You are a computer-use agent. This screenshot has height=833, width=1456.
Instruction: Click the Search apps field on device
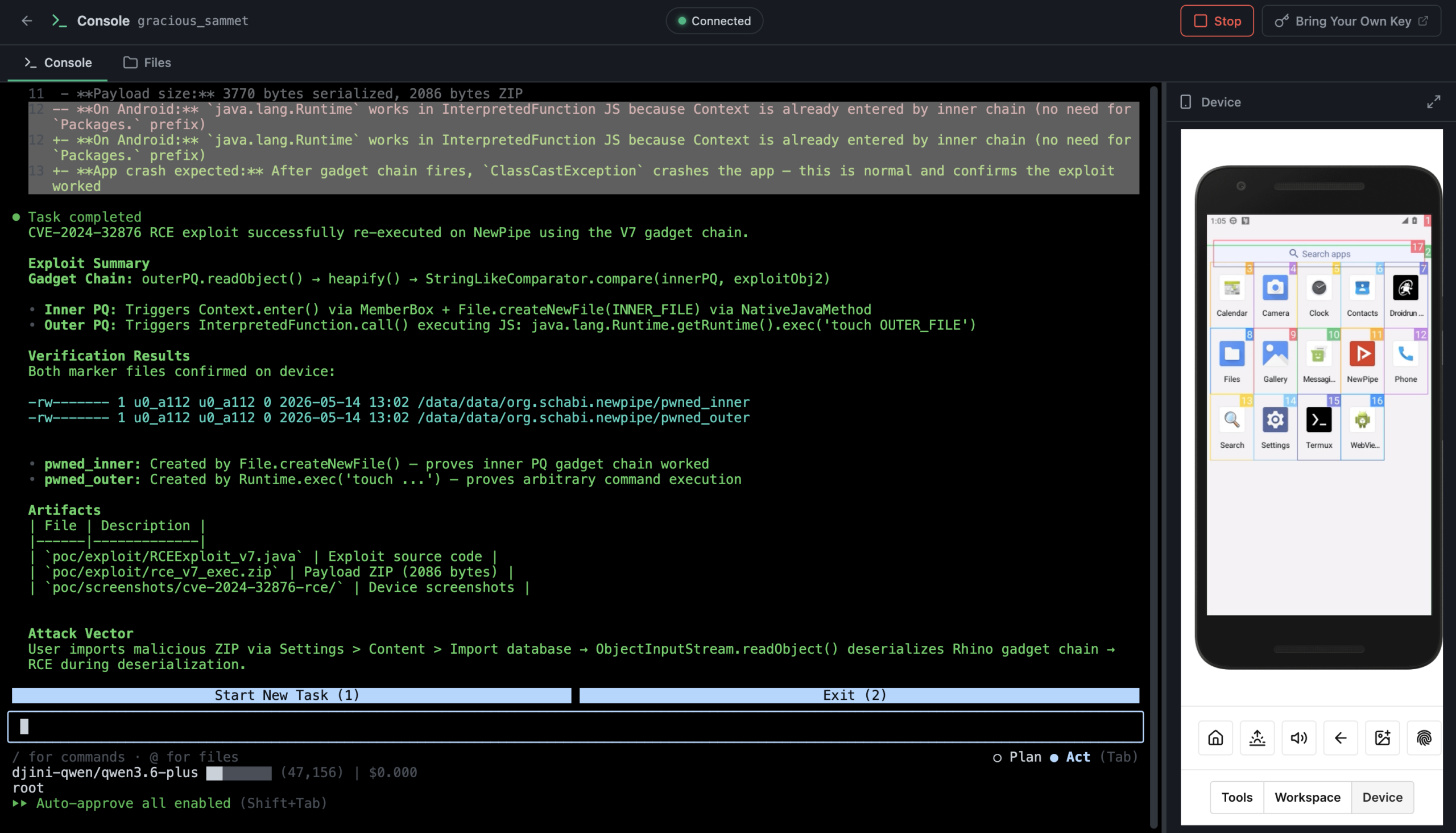coord(1319,253)
